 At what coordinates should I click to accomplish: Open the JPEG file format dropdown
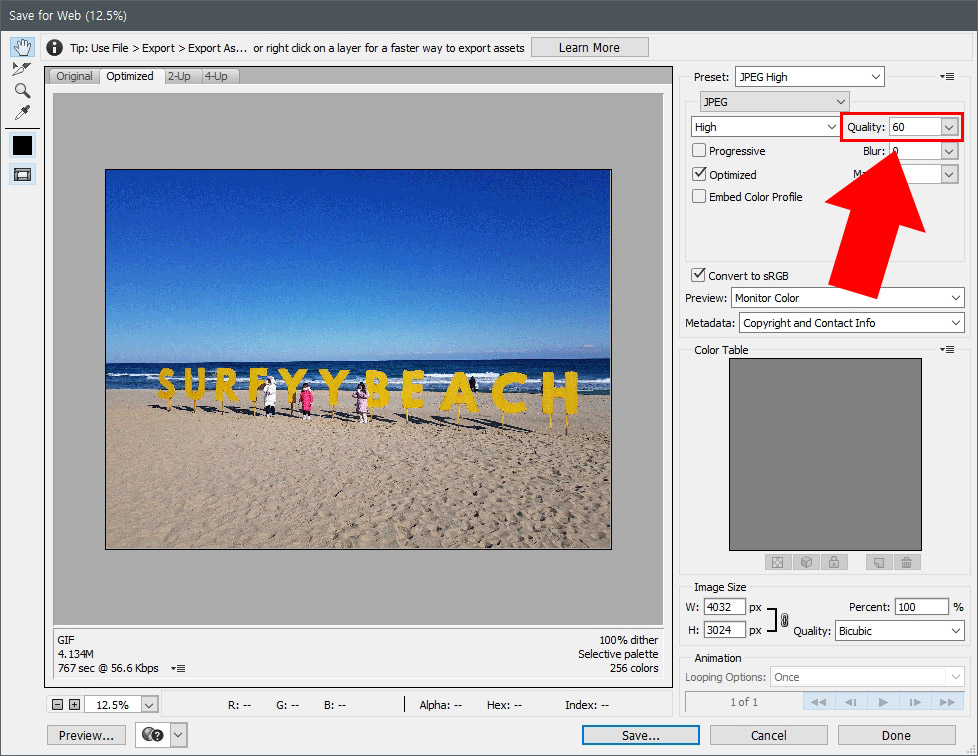(775, 102)
